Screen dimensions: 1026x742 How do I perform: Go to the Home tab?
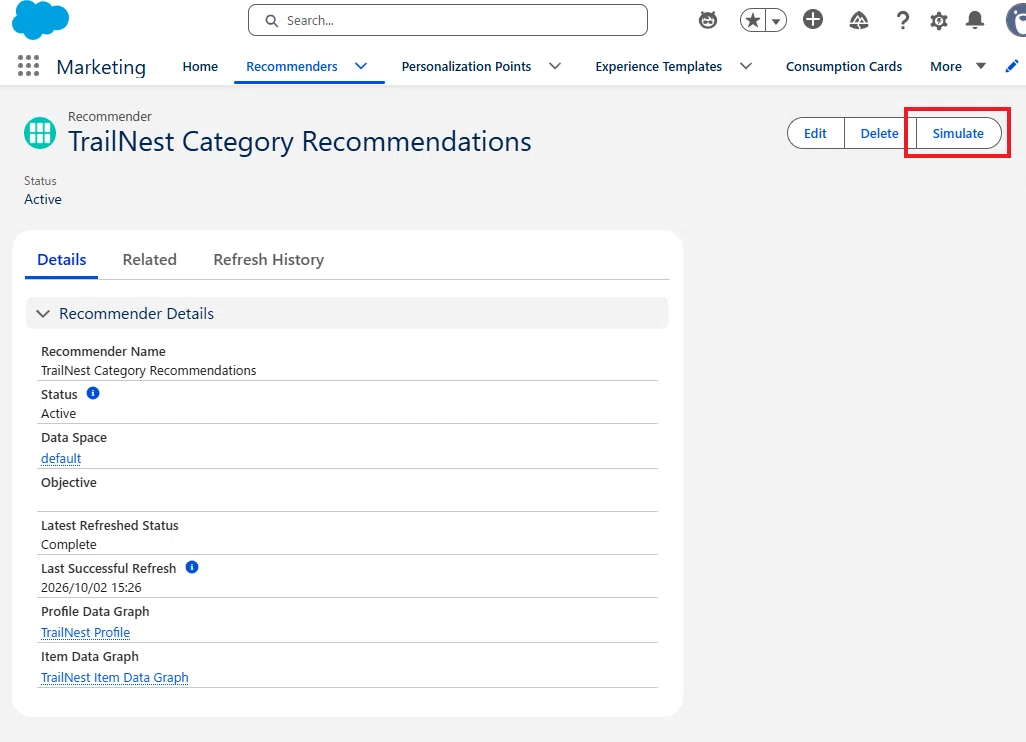click(x=200, y=66)
